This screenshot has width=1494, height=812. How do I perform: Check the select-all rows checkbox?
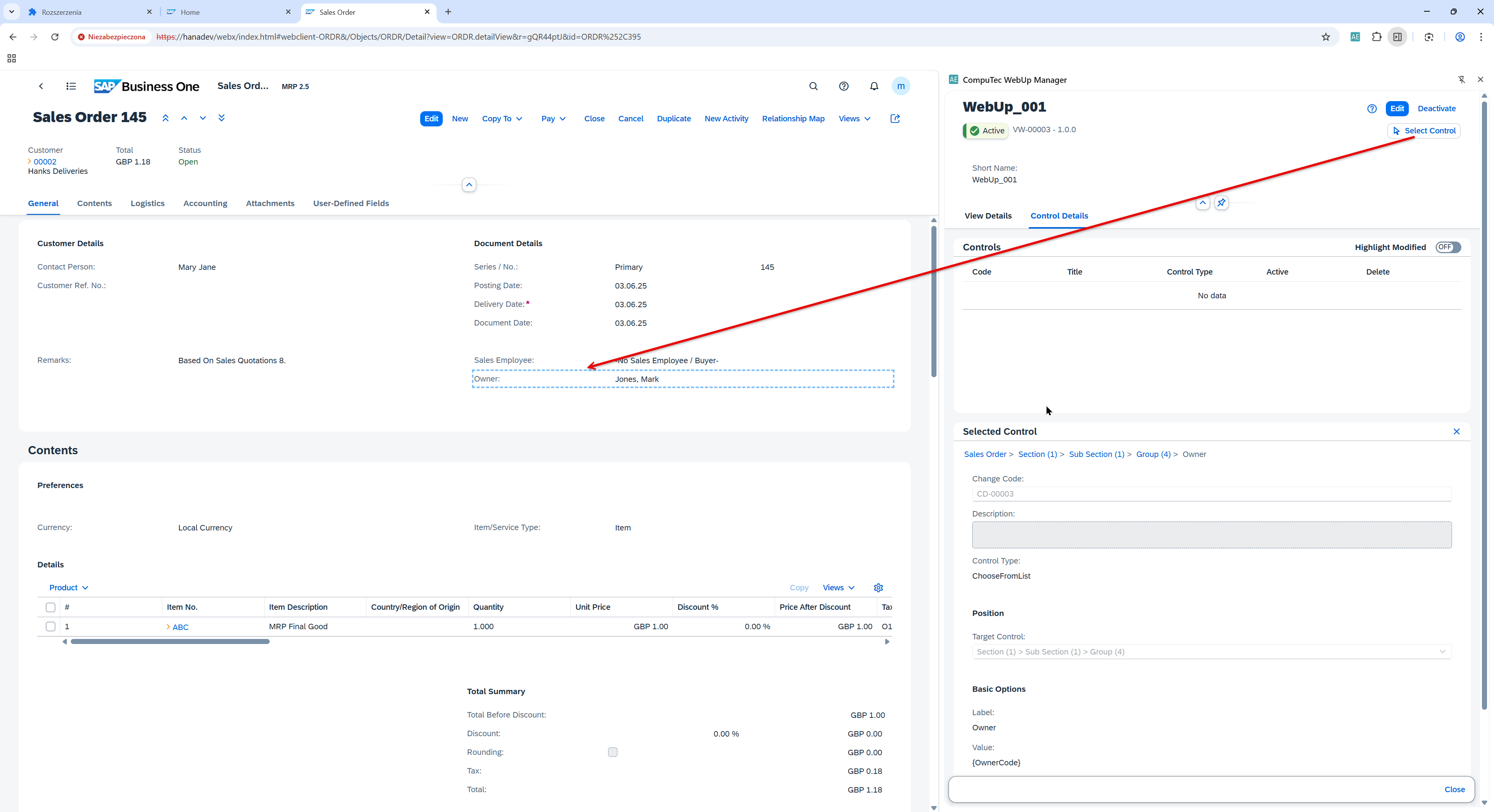[x=51, y=607]
